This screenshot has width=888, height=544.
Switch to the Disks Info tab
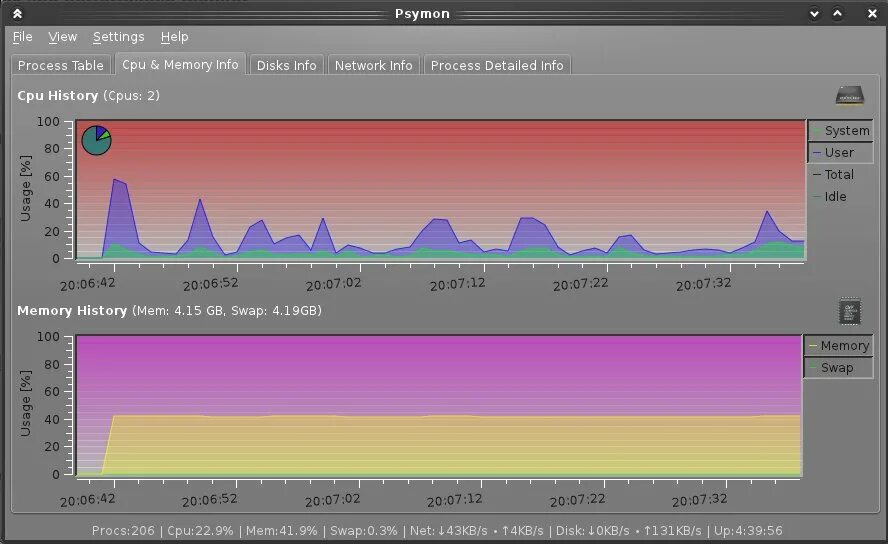coord(287,65)
